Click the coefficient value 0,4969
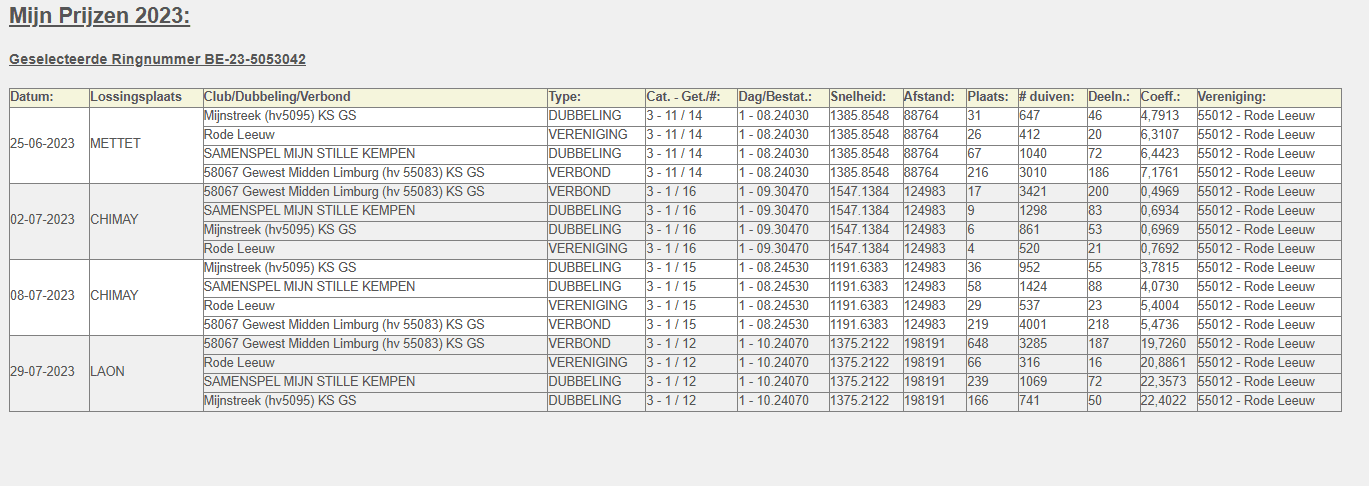The image size is (1370, 486). click(1160, 192)
